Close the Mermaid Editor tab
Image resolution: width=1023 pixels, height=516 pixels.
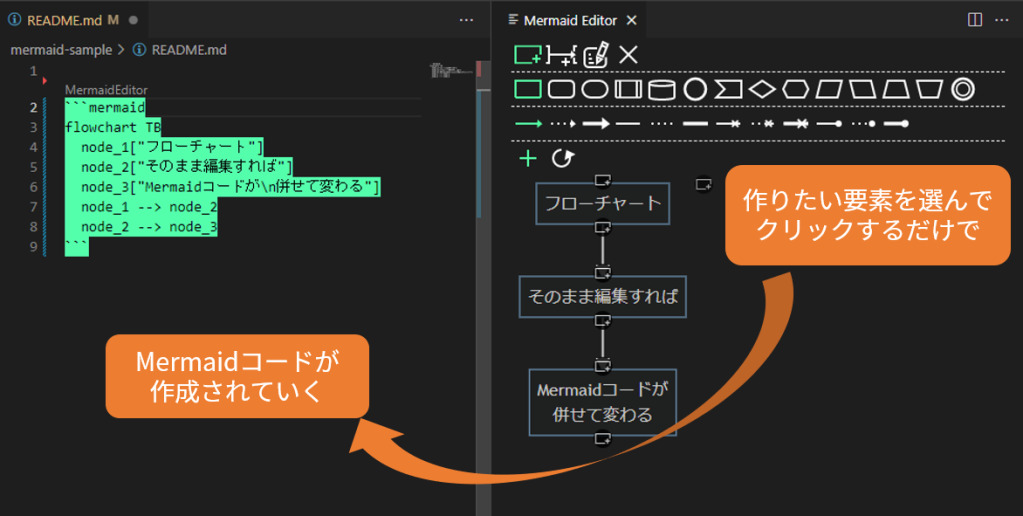631,20
